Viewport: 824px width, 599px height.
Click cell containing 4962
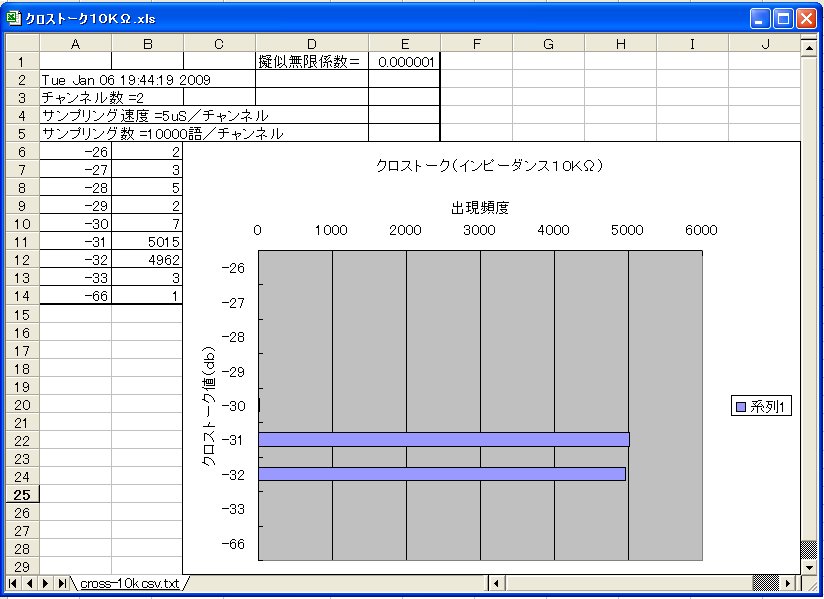point(147,260)
